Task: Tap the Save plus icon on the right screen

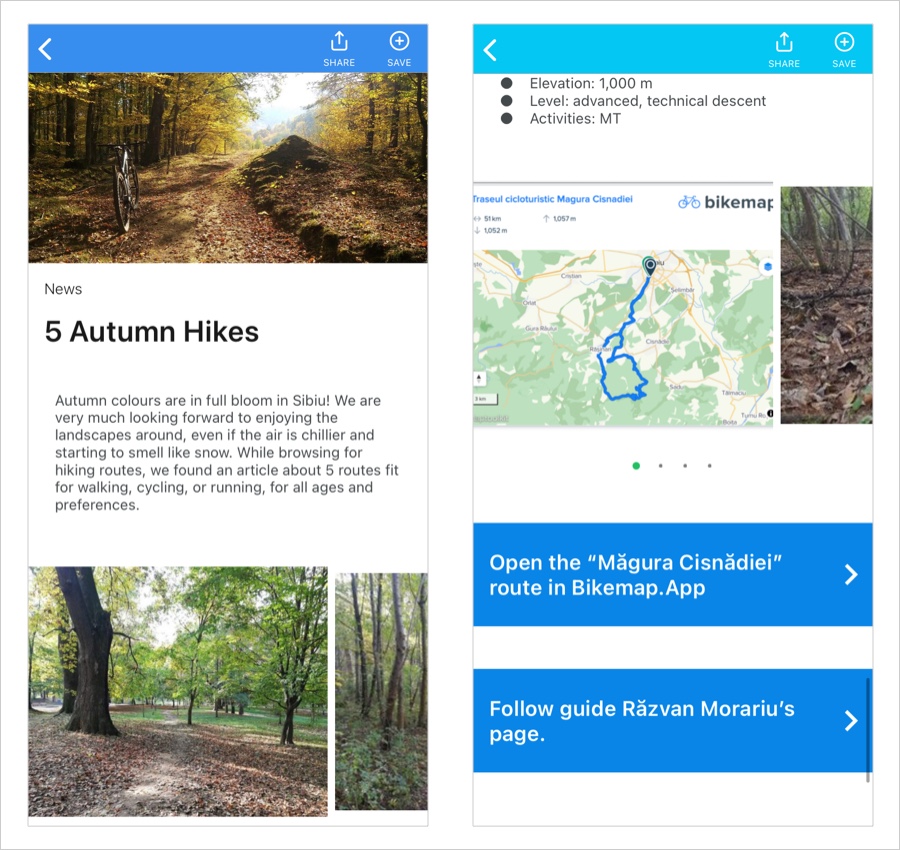Action: (844, 42)
